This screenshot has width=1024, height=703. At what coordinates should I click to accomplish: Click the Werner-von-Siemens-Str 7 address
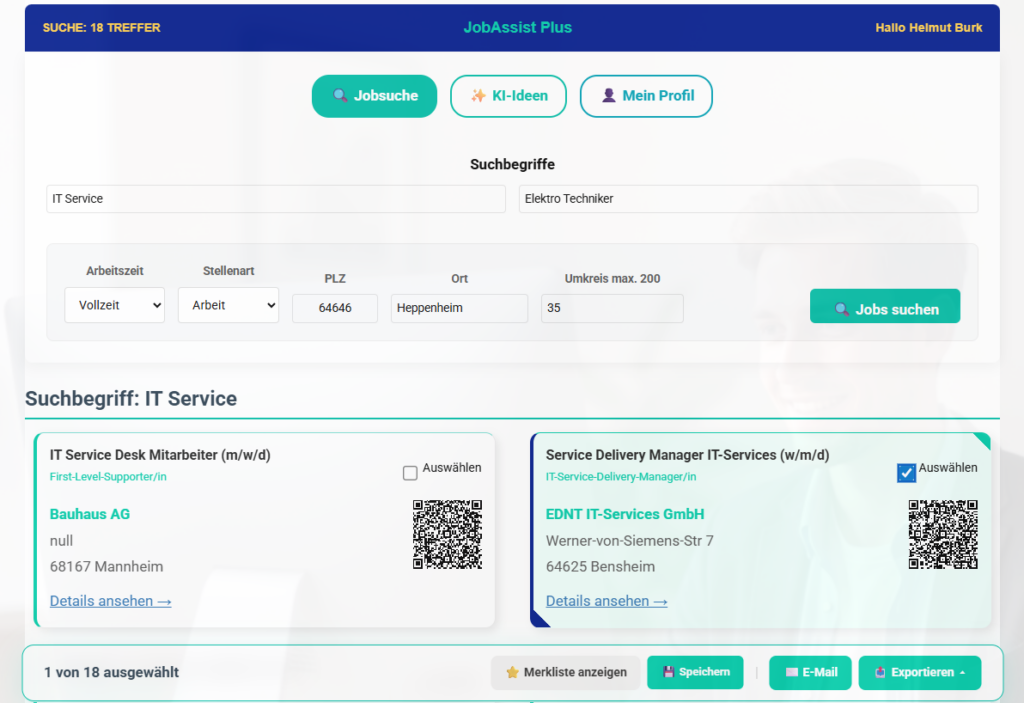[630, 541]
